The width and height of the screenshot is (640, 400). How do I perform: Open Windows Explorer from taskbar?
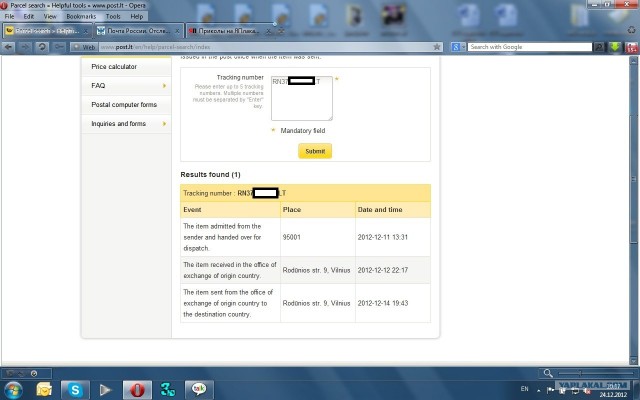pyautogui.click(x=44, y=388)
